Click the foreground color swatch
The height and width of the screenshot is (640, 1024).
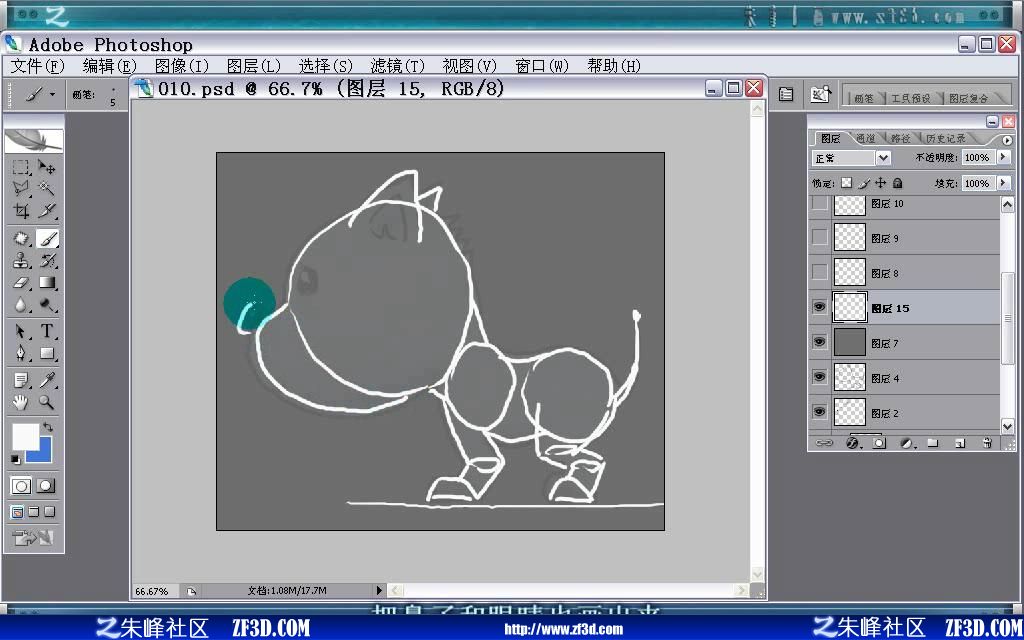coord(25,436)
